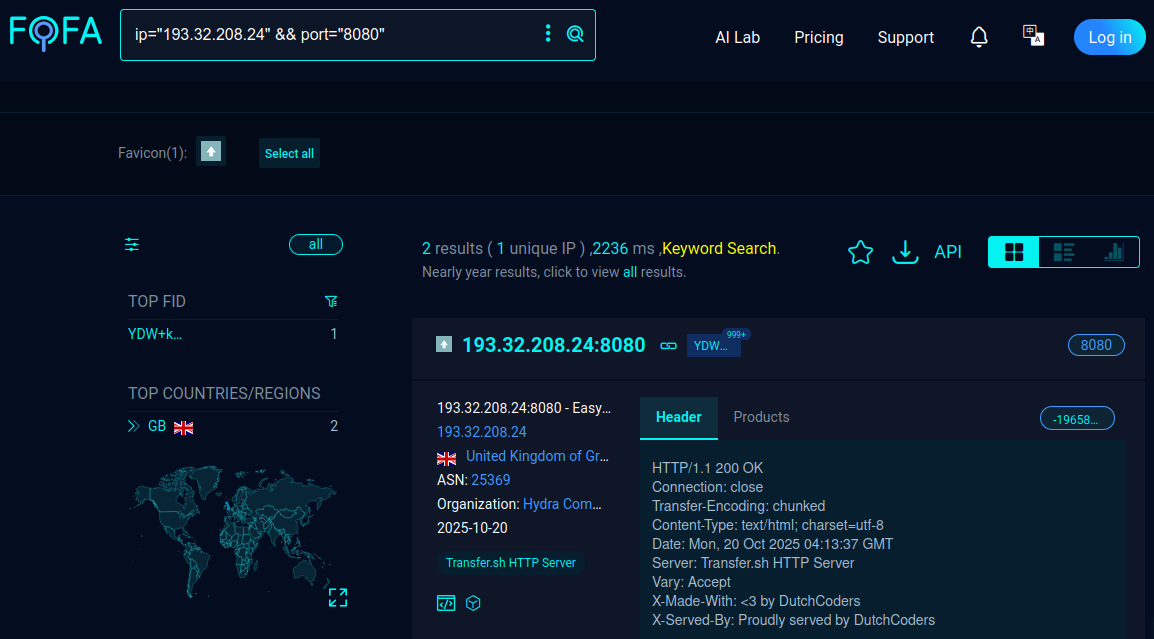The width and height of the screenshot is (1154, 639).
Task: Switch to the Products tab
Action: coord(761,417)
